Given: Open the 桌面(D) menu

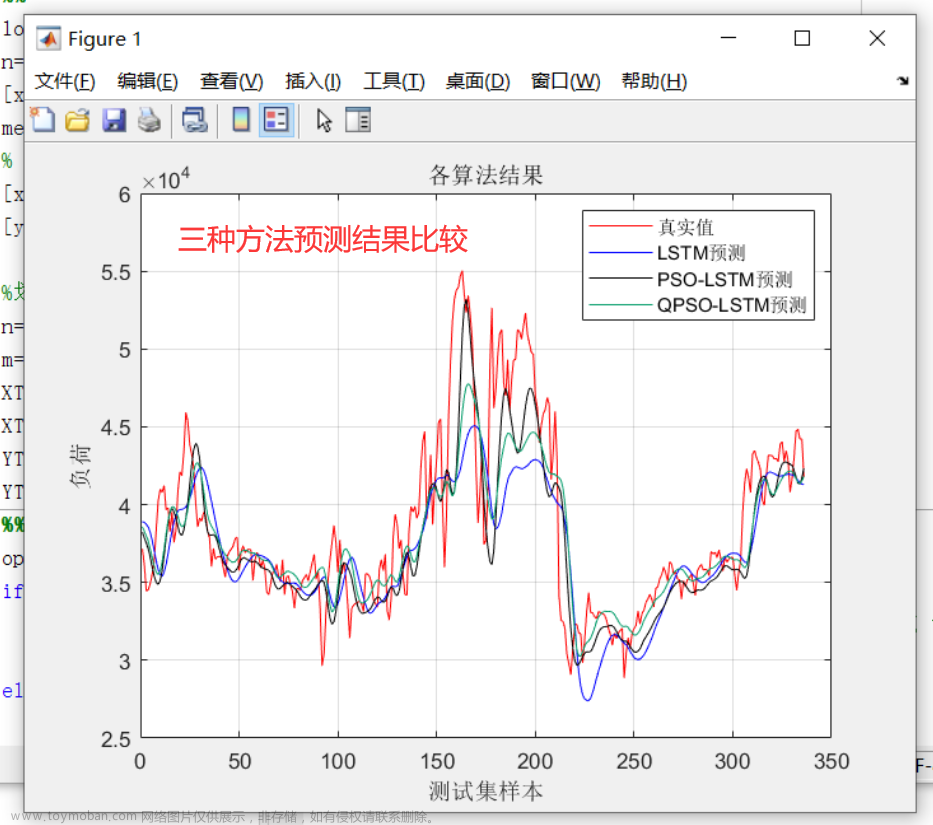Looking at the screenshot, I should tap(478, 81).
